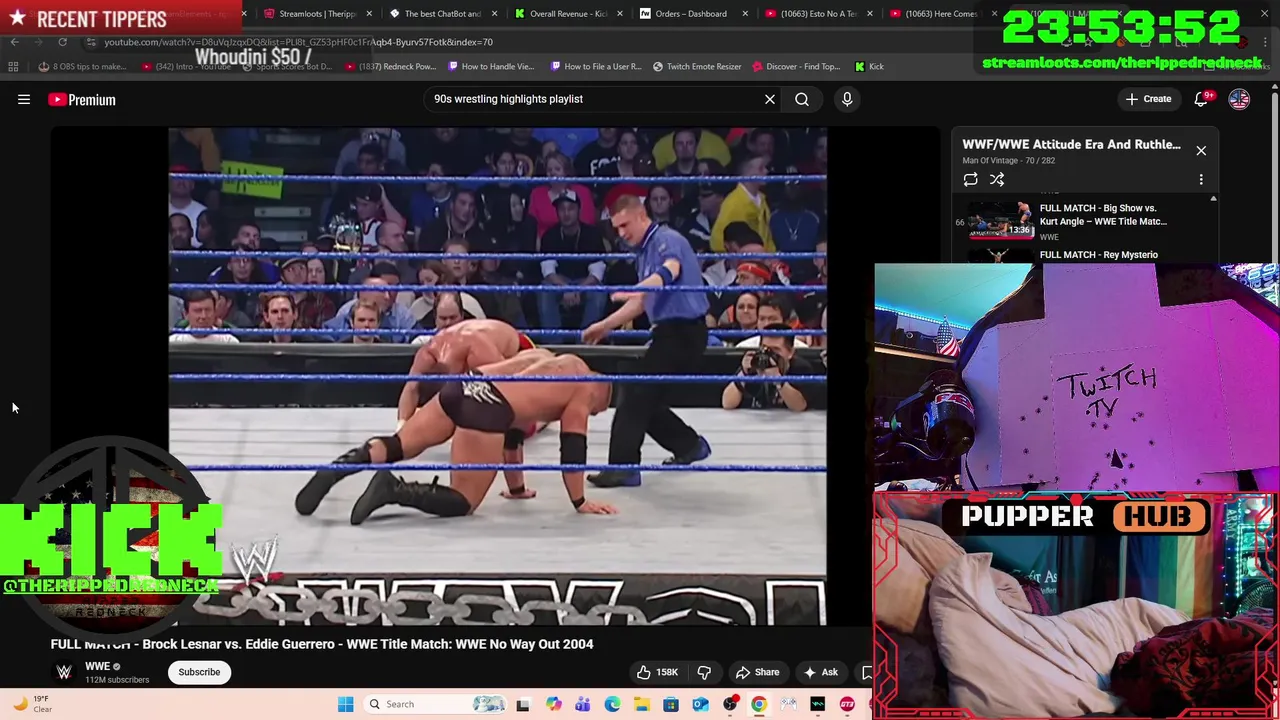The height and width of the screenshot is (720, 1280).
Task: Open Microsoft Store on the taskbar
Action: tap(671, 704)
